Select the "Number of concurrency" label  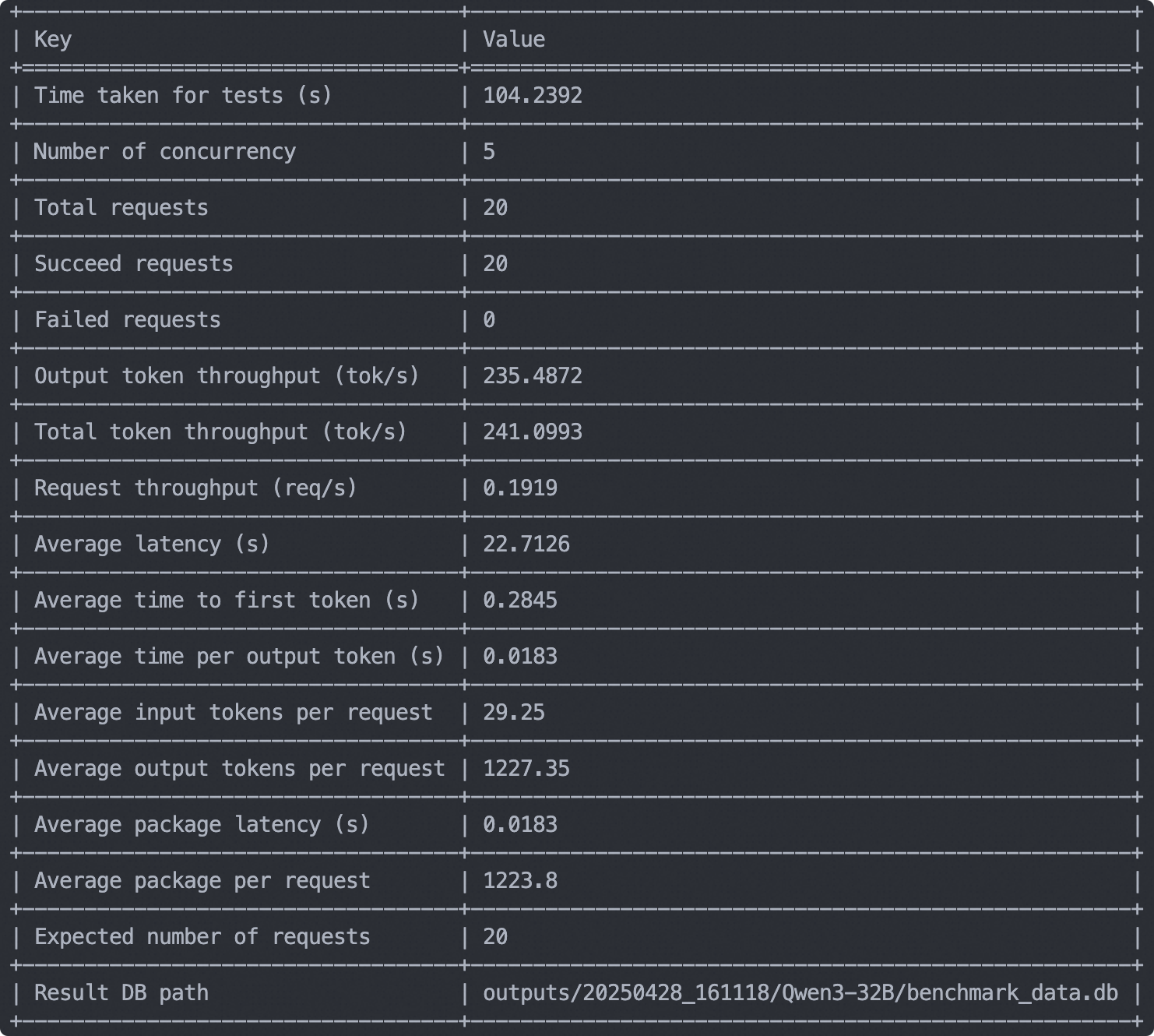164,152
